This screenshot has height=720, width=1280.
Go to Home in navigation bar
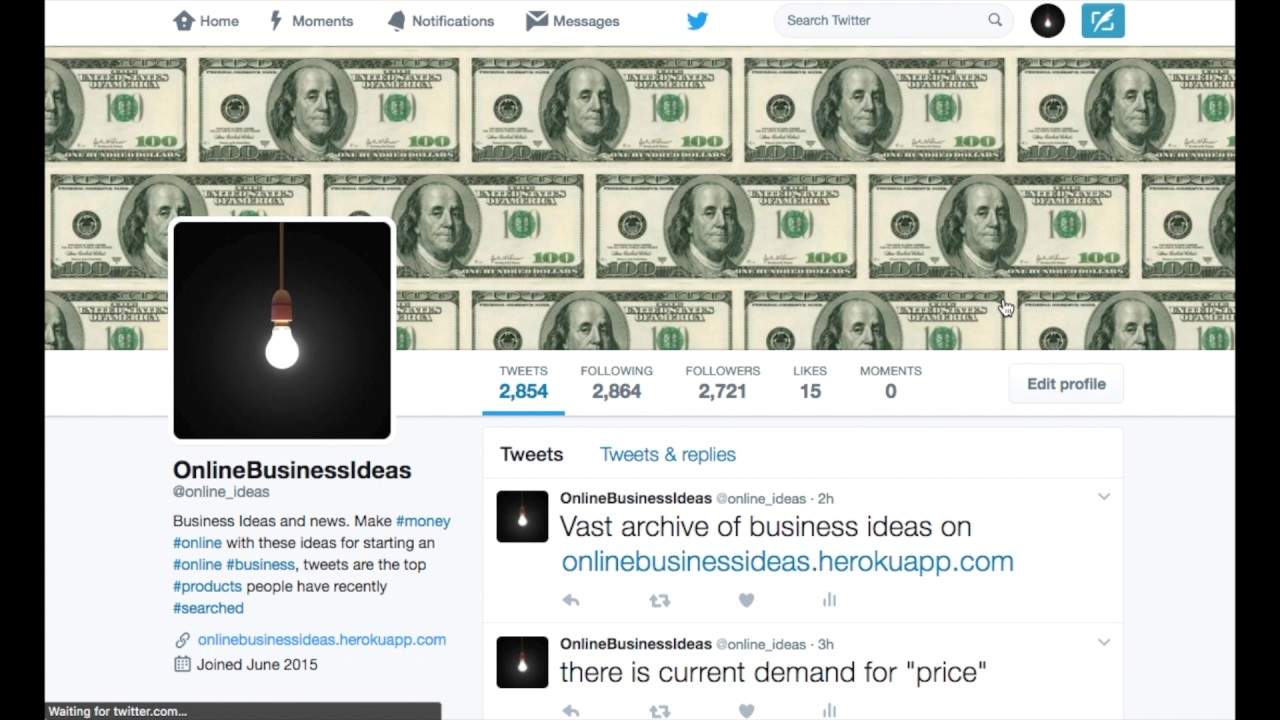pos(206,20)
